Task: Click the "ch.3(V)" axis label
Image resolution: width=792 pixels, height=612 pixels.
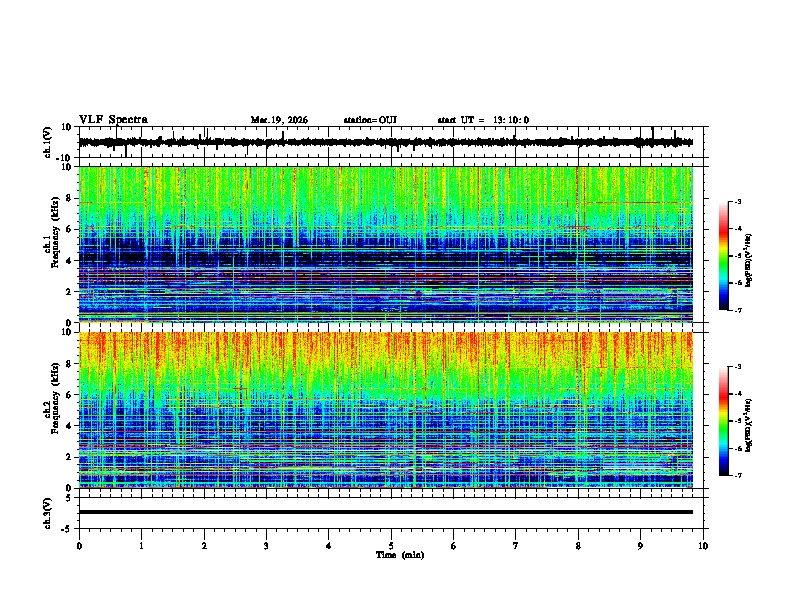Action: (x=48, y=513)
